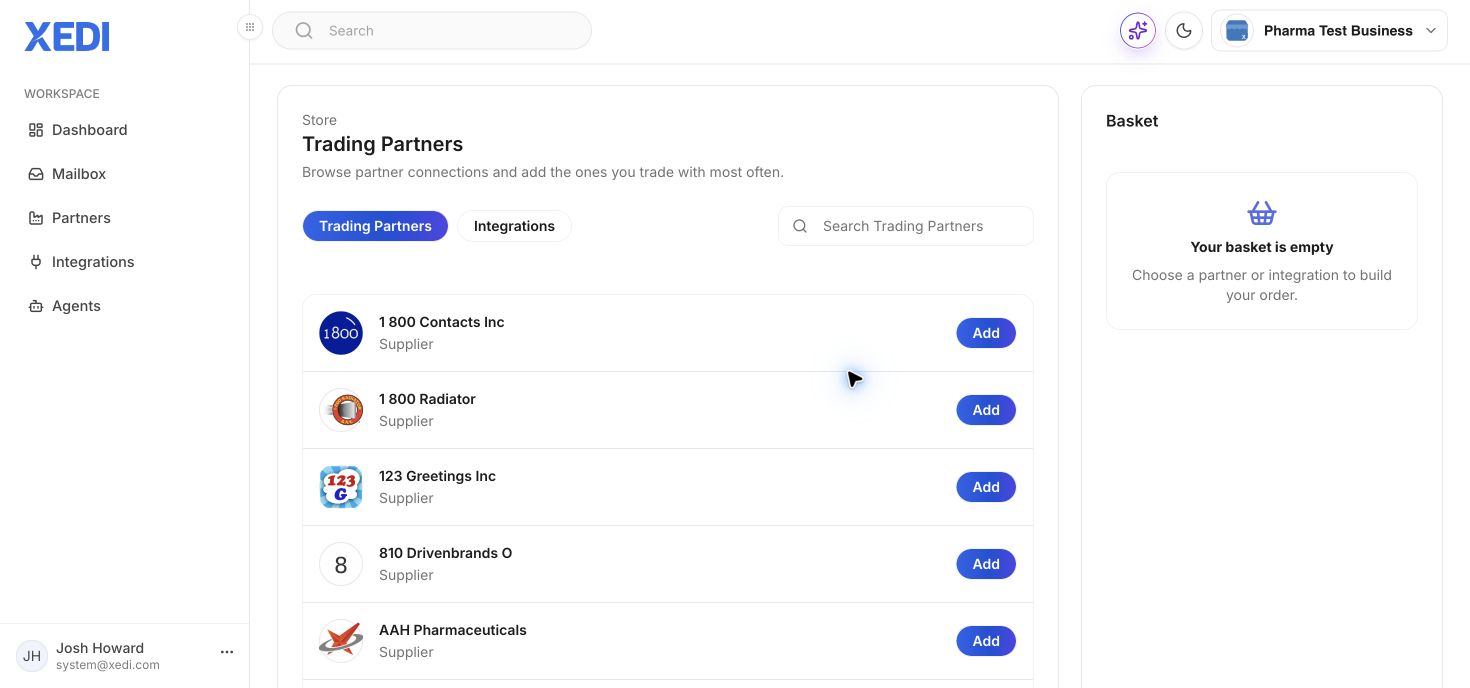Click the 123 Greetings logo

point(341,487)
